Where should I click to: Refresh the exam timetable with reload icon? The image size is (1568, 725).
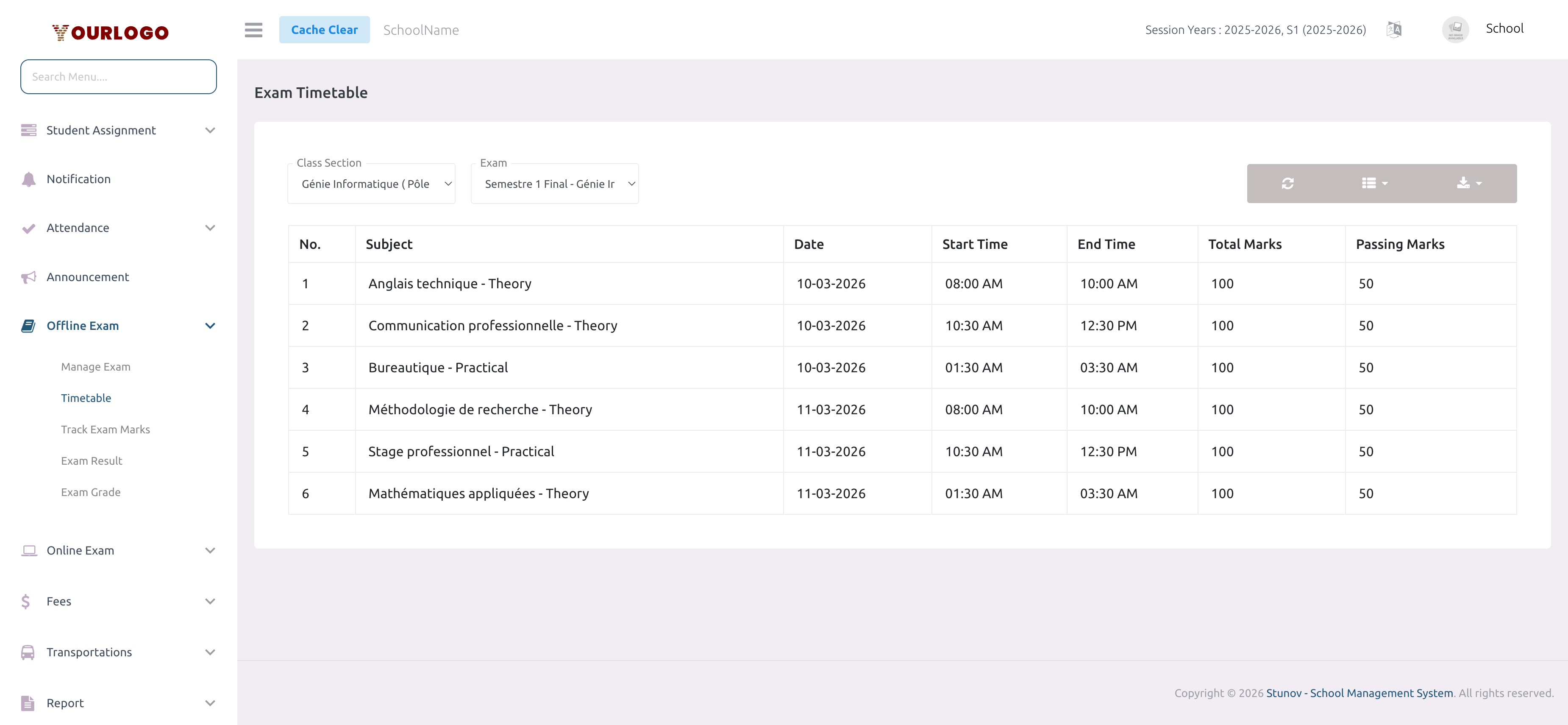[1288, 183]
